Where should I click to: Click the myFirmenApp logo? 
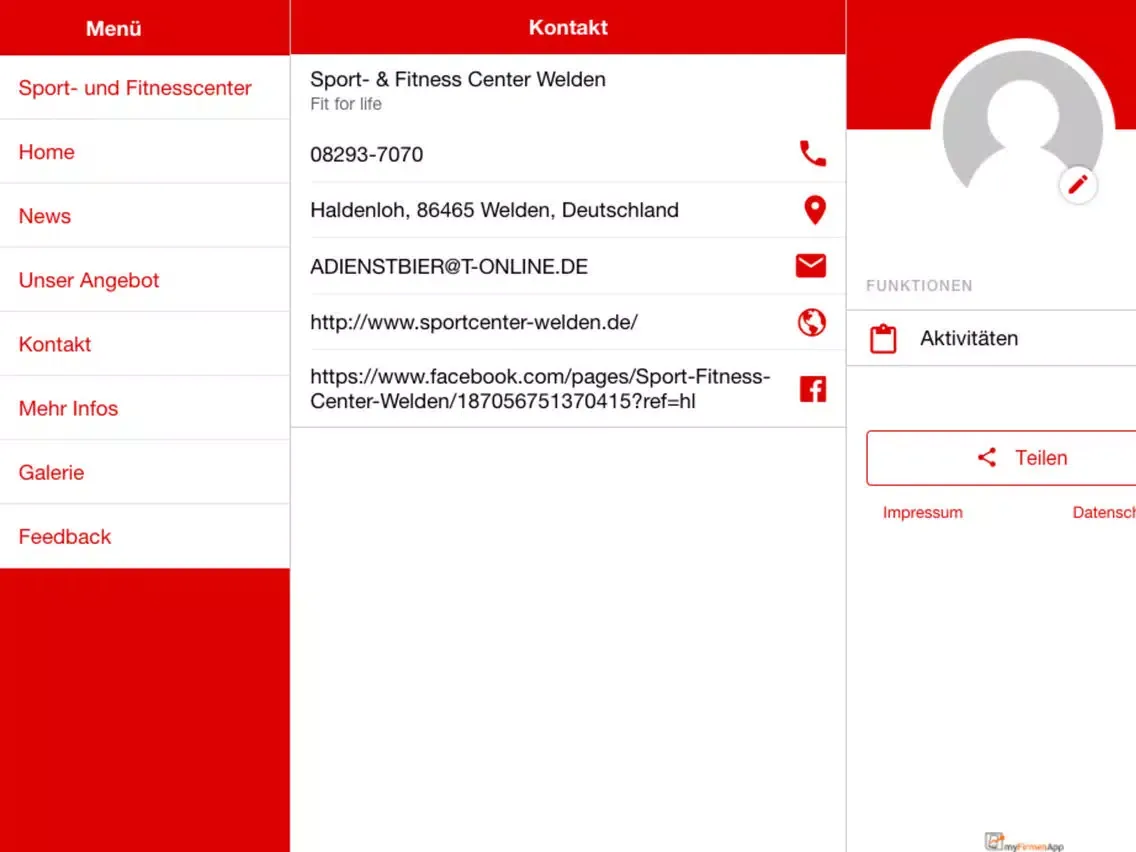tap(1024, 842)
